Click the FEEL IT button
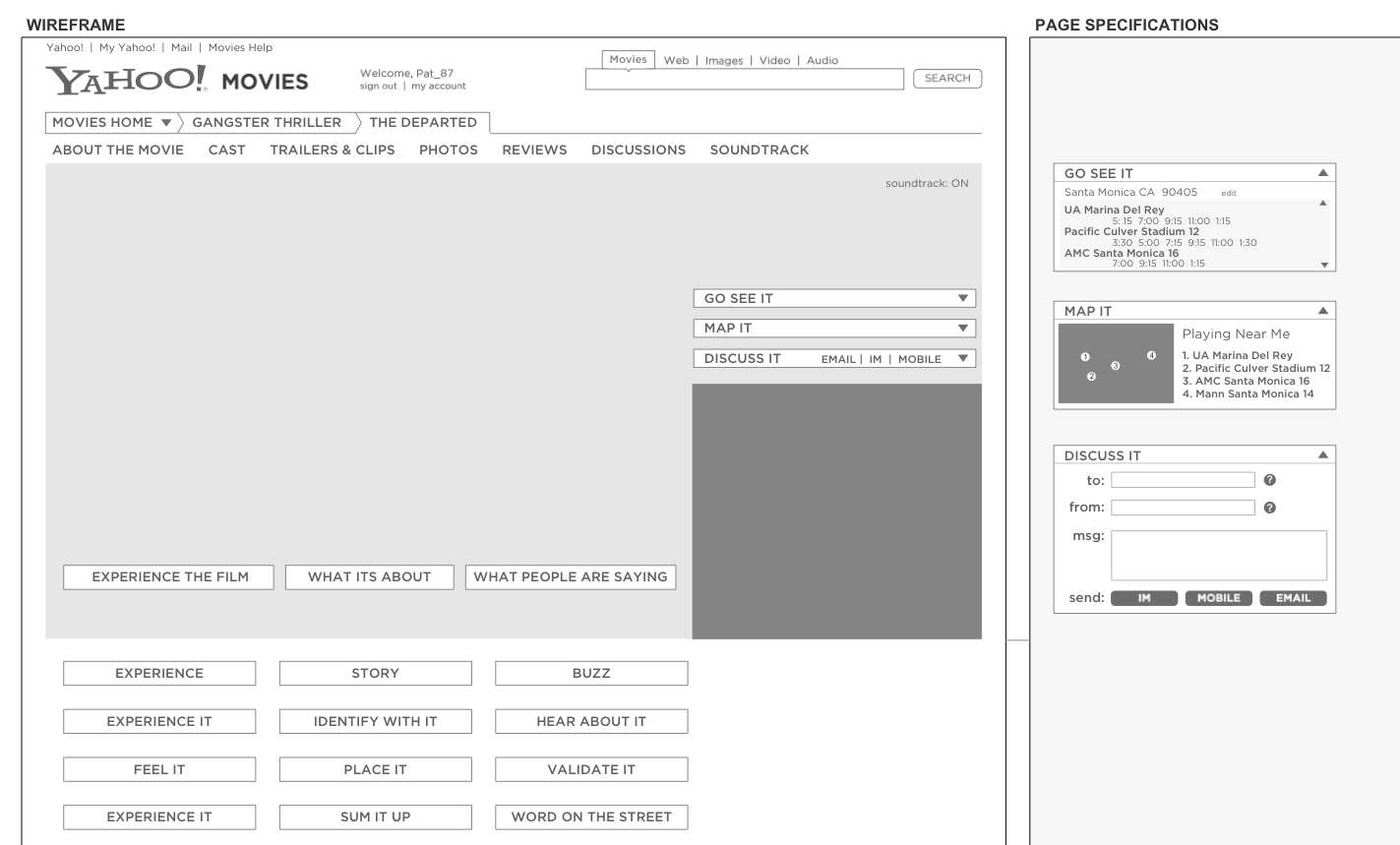This screenshot has height=845, width=1400. [x=159, y=770]
